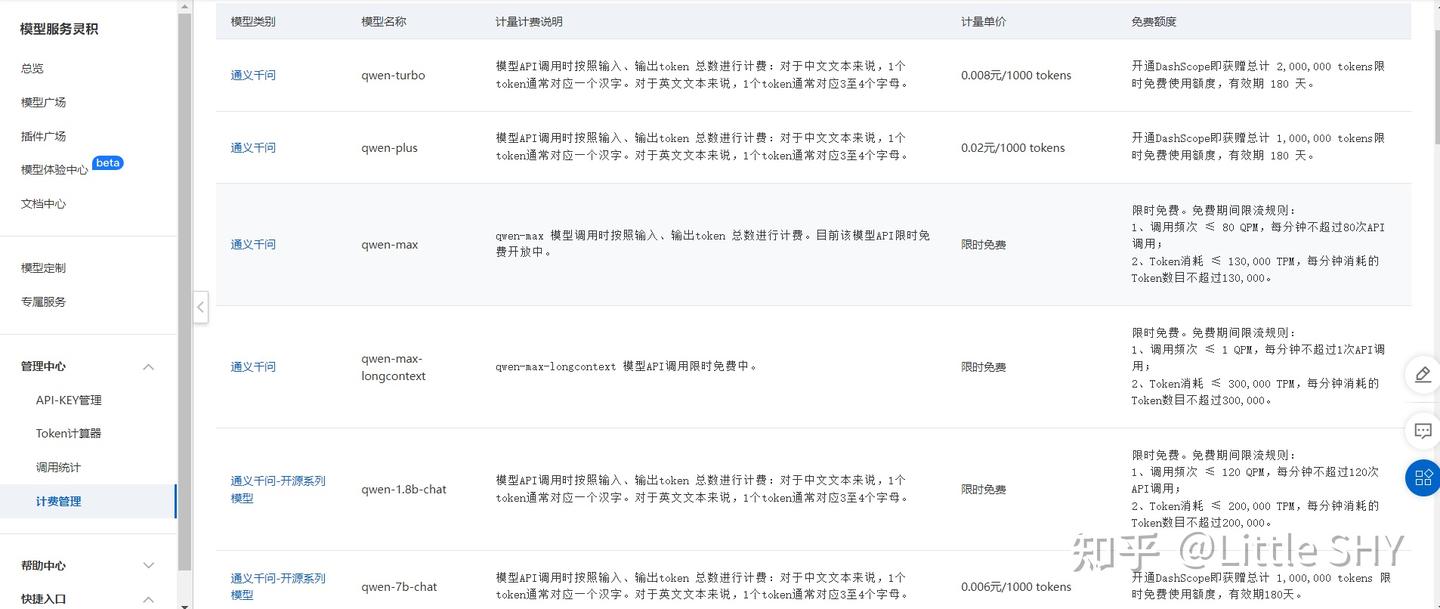The width and height of the screenshot is (1440, 609).
Task: Open 通义千问-开源系列模型 link for qwen-1.8b-chat
Action: pos(278,489)
